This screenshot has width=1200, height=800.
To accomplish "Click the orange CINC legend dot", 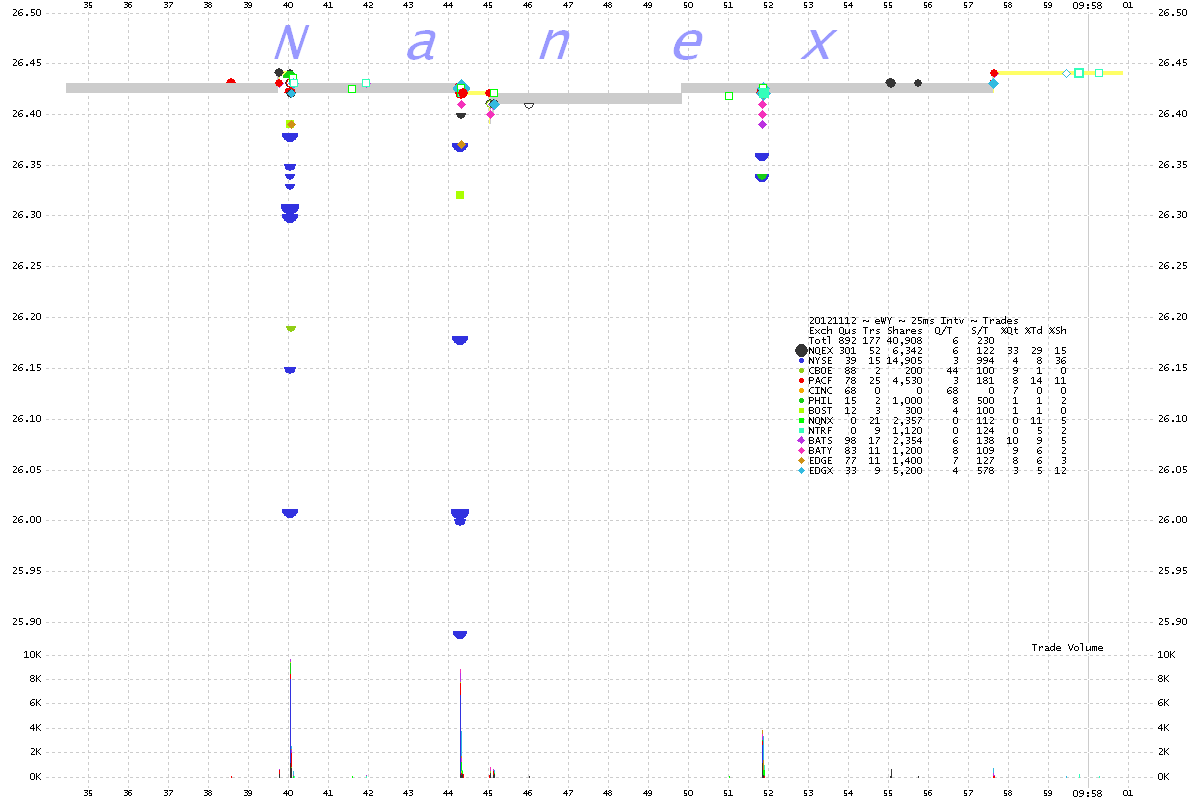I will [801, 390].
